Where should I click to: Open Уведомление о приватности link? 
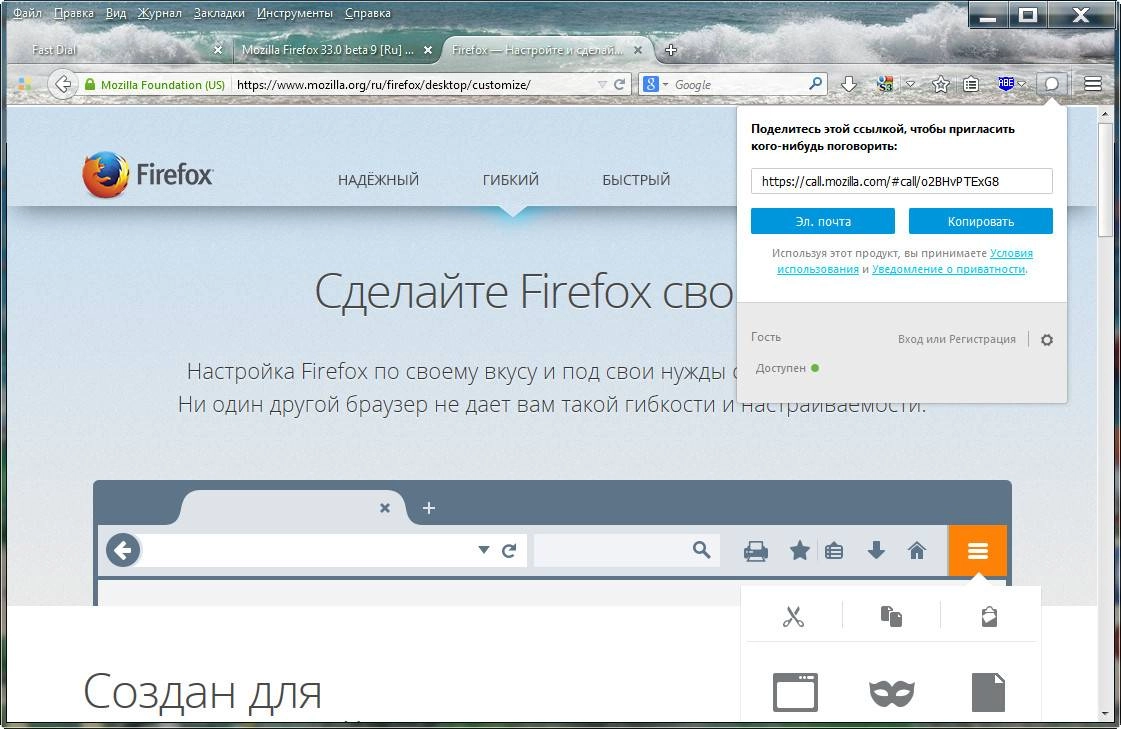point(948,269)
